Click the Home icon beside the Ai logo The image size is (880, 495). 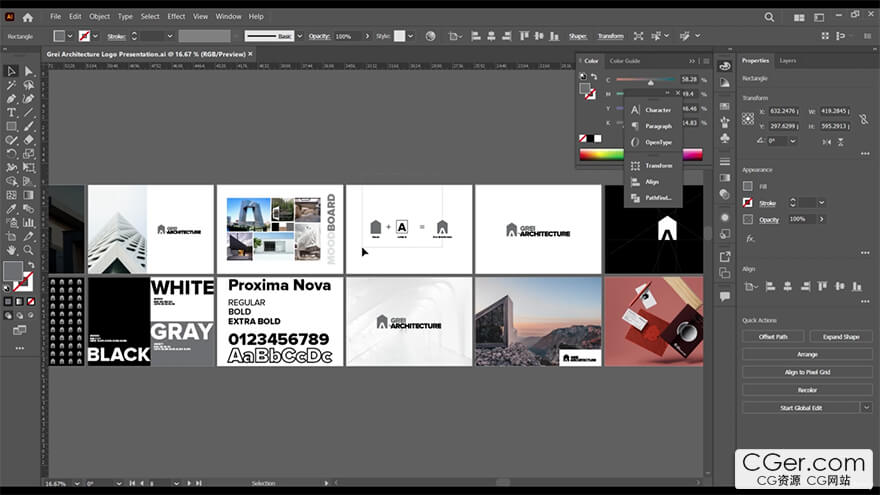(27, 17)
